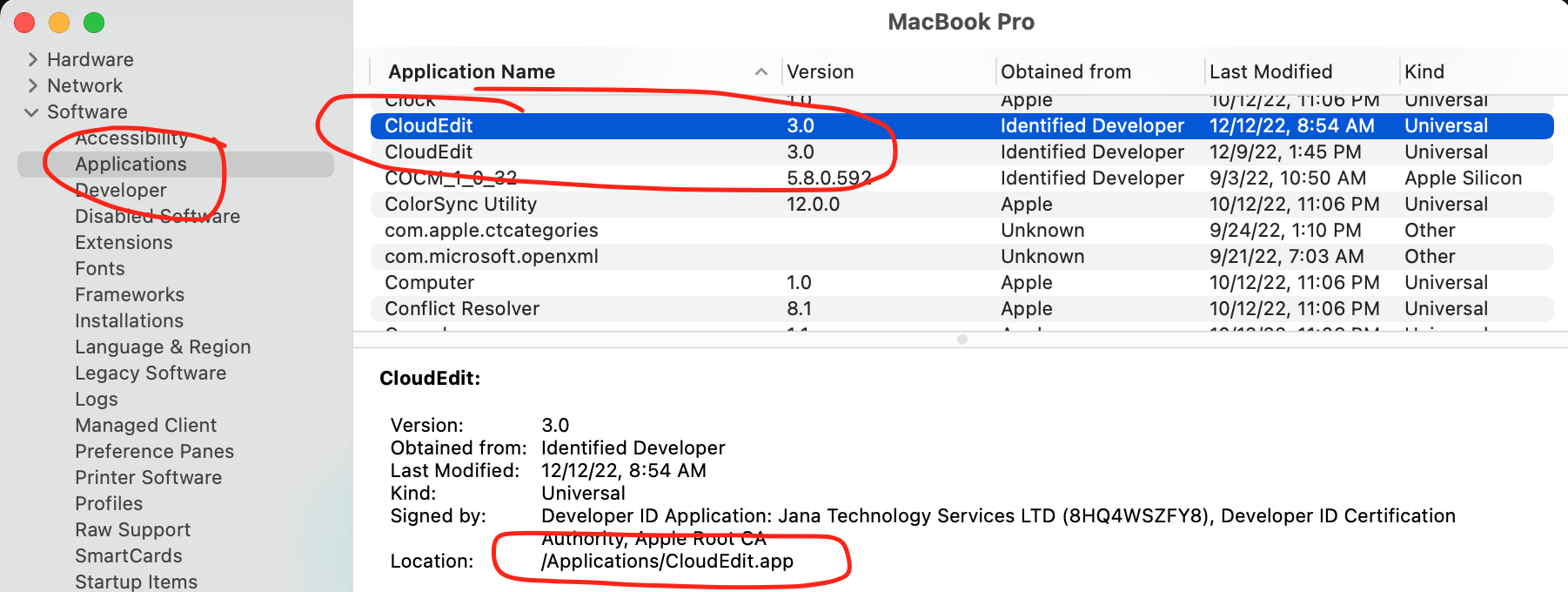This screenshot has width=1568, height=592.
Task: Expand the Network section chevron
Action: [32, 85]
